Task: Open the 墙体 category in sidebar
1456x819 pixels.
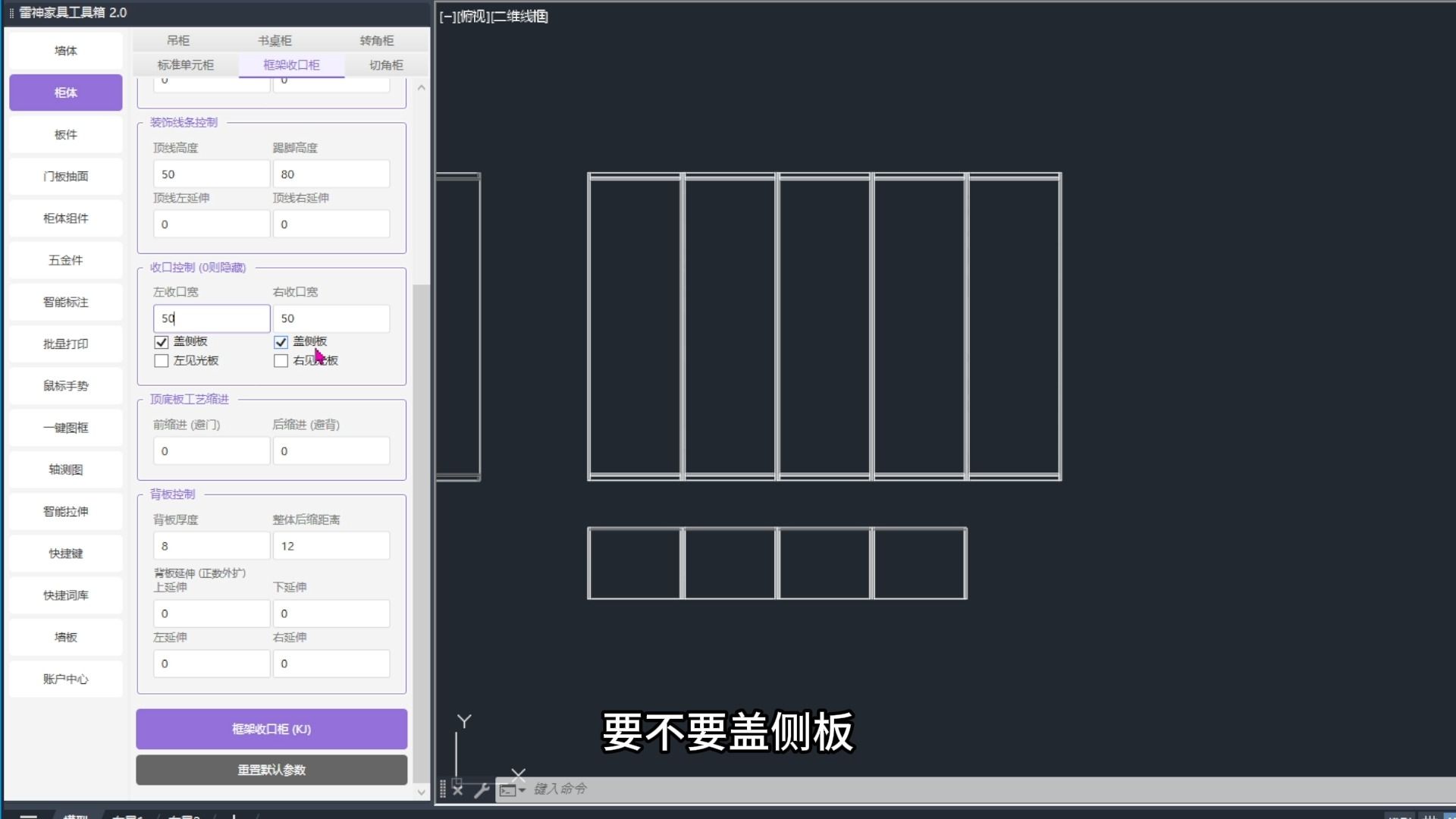Action: coord(66,51)
